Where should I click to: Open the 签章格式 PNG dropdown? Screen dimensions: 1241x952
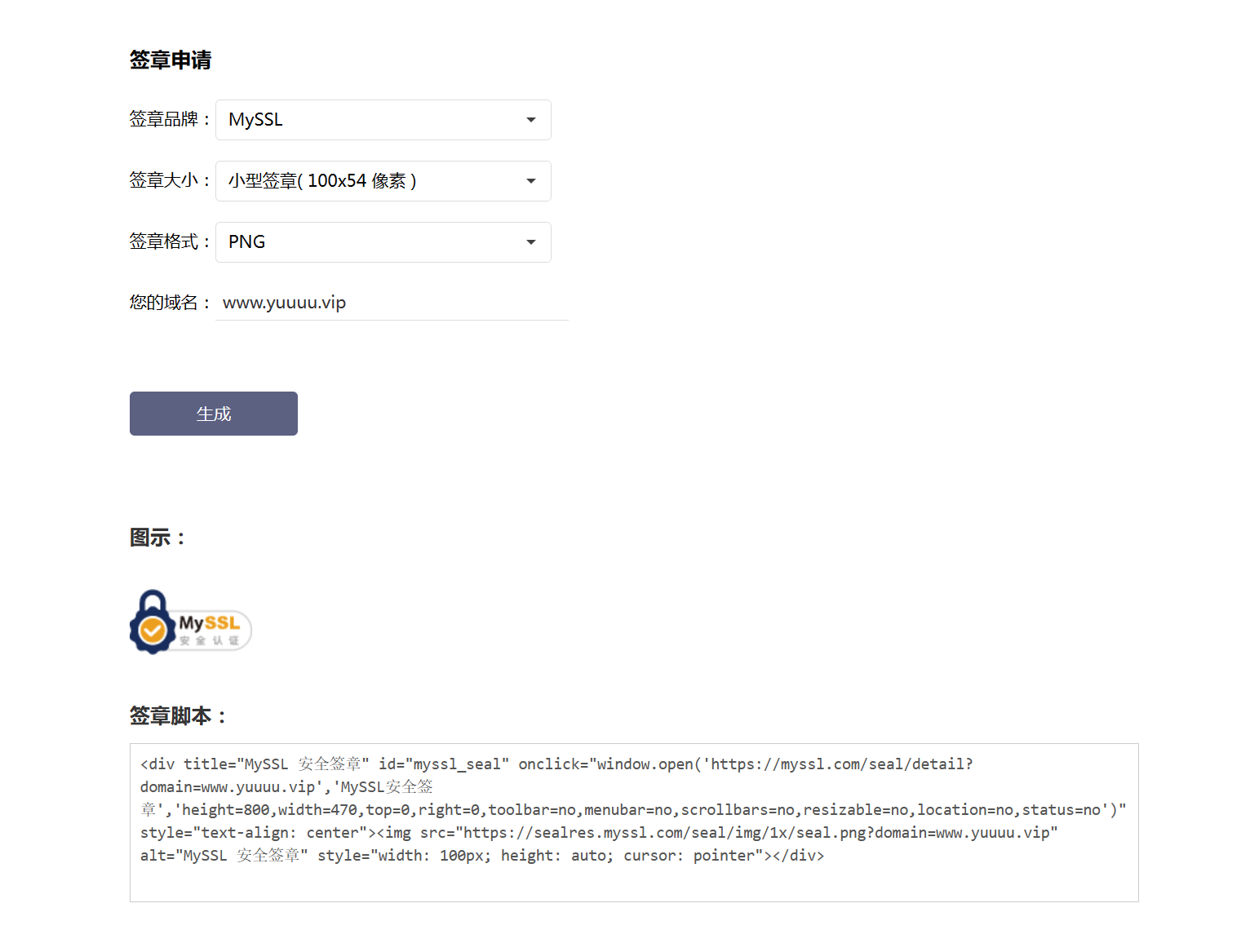(383, 242)
